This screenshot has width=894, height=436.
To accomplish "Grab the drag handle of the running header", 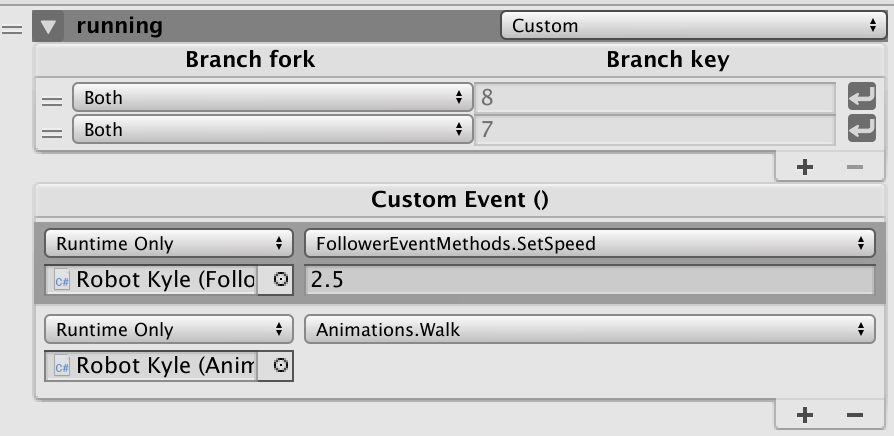I will click(x=11, y=30).
